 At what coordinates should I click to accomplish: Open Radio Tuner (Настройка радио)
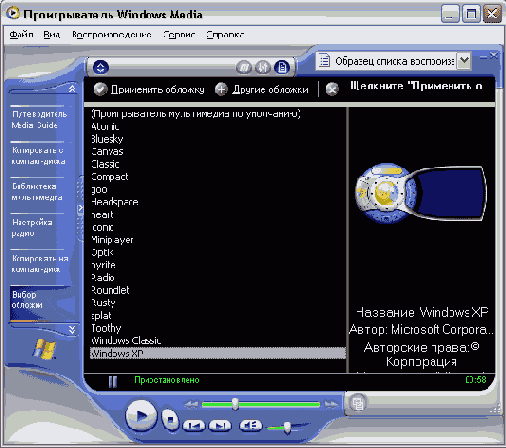32,228
